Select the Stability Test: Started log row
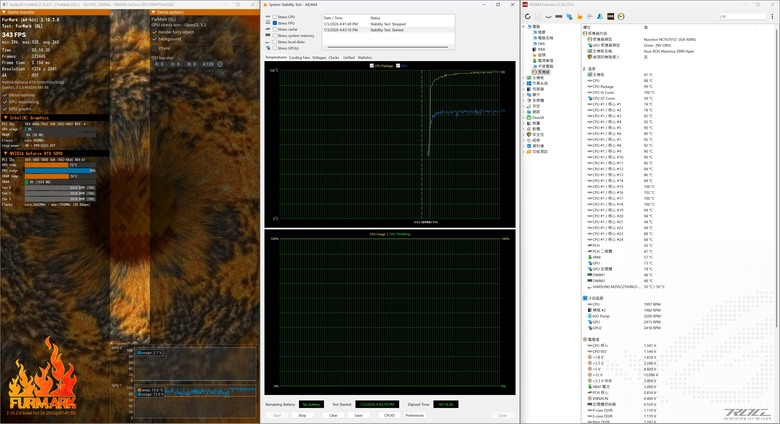Viewport: 780px width, 424px height. click(x=388, y=30)
